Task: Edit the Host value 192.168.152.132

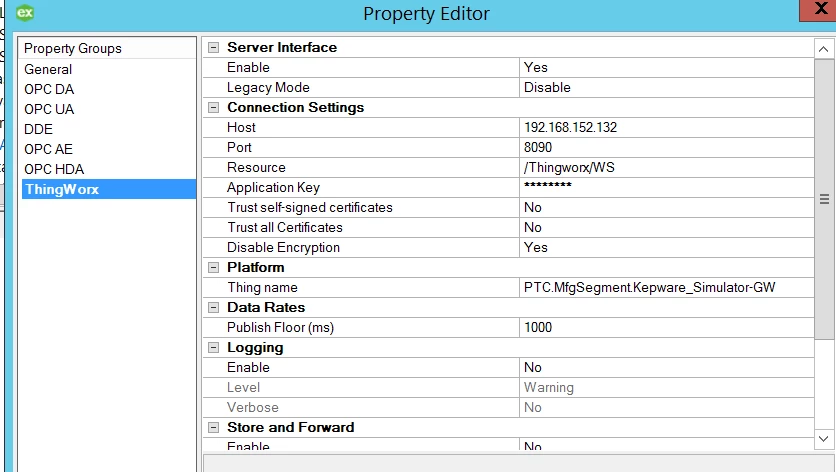Action: point(666,127)
